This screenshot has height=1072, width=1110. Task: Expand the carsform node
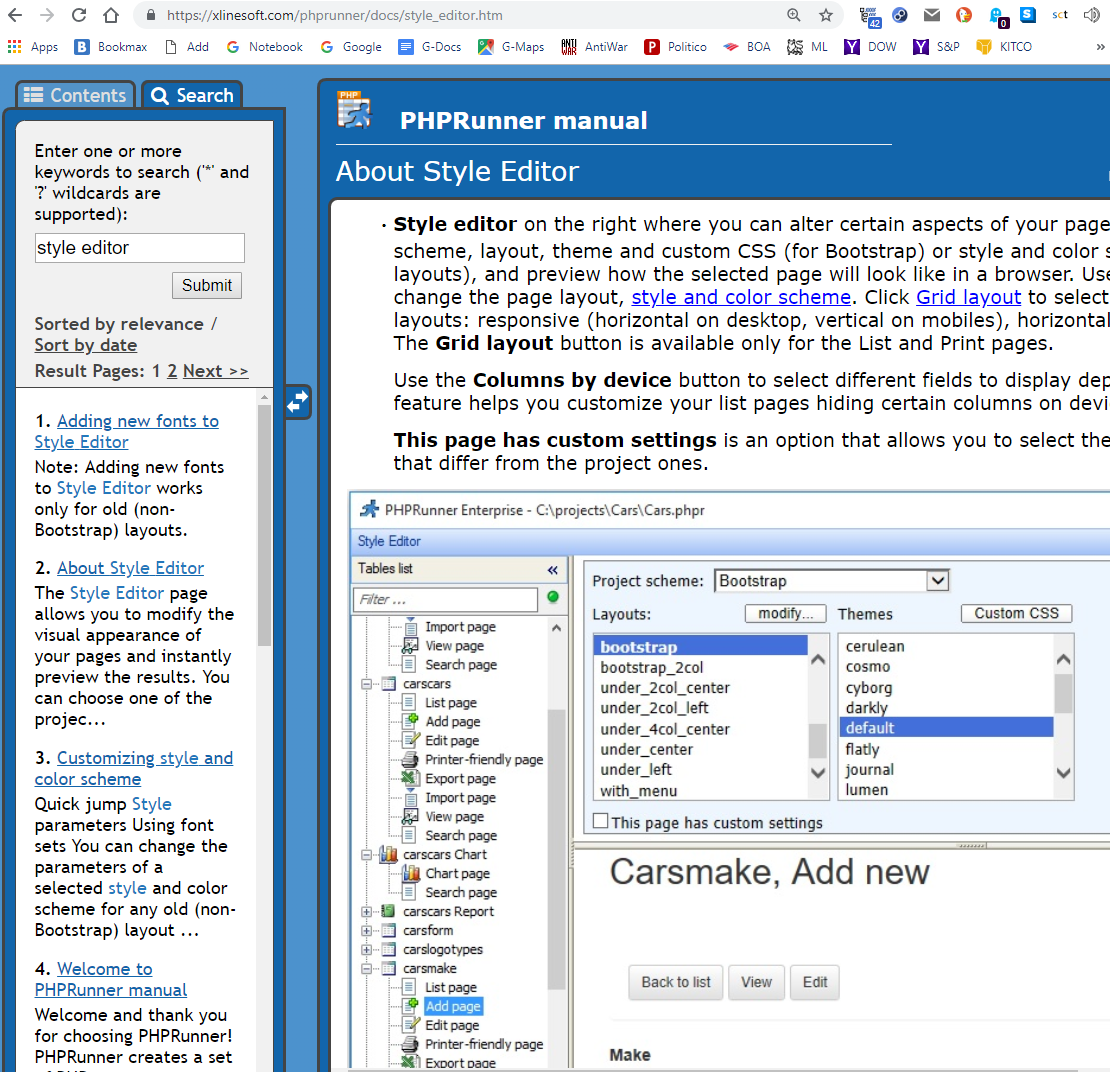(x=367, y=930)
